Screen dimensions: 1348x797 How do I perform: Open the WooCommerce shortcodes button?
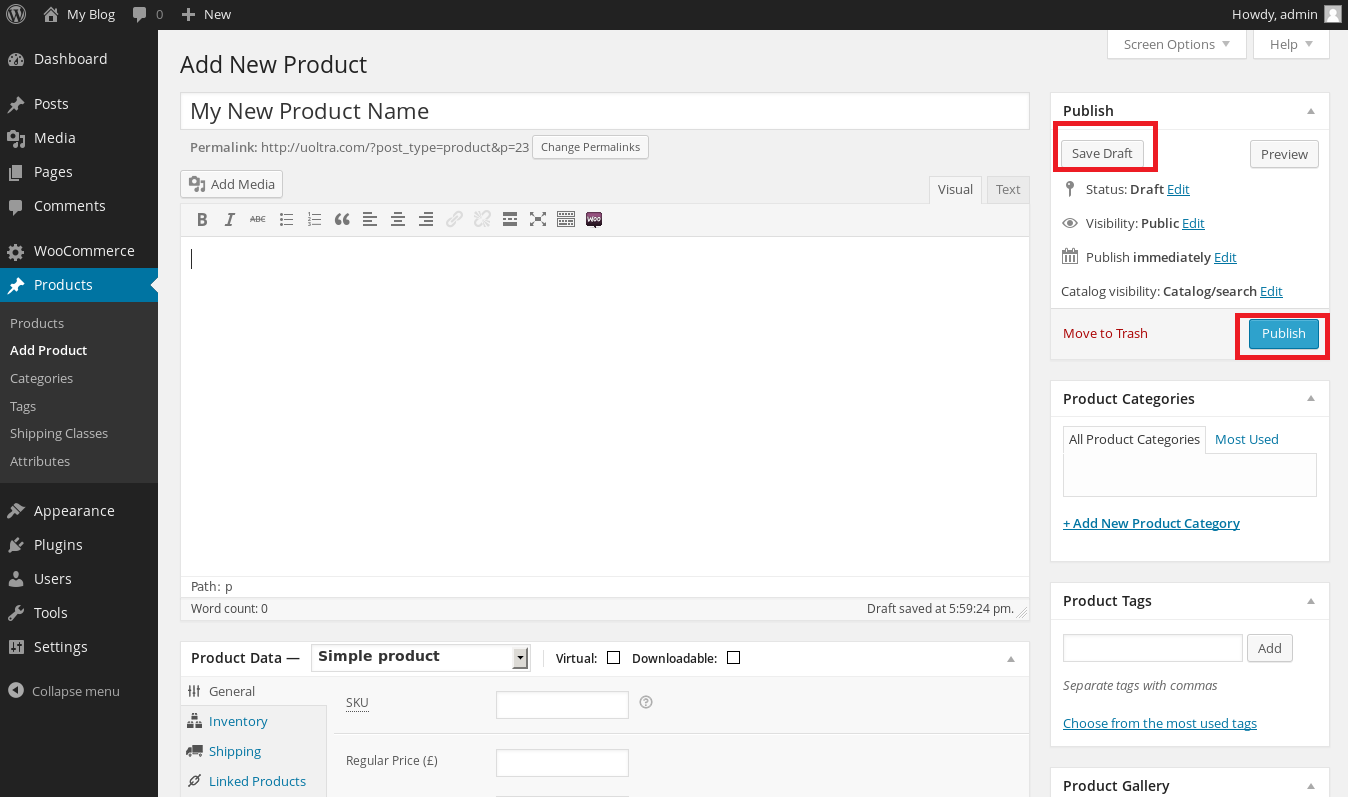click(594, 219)
